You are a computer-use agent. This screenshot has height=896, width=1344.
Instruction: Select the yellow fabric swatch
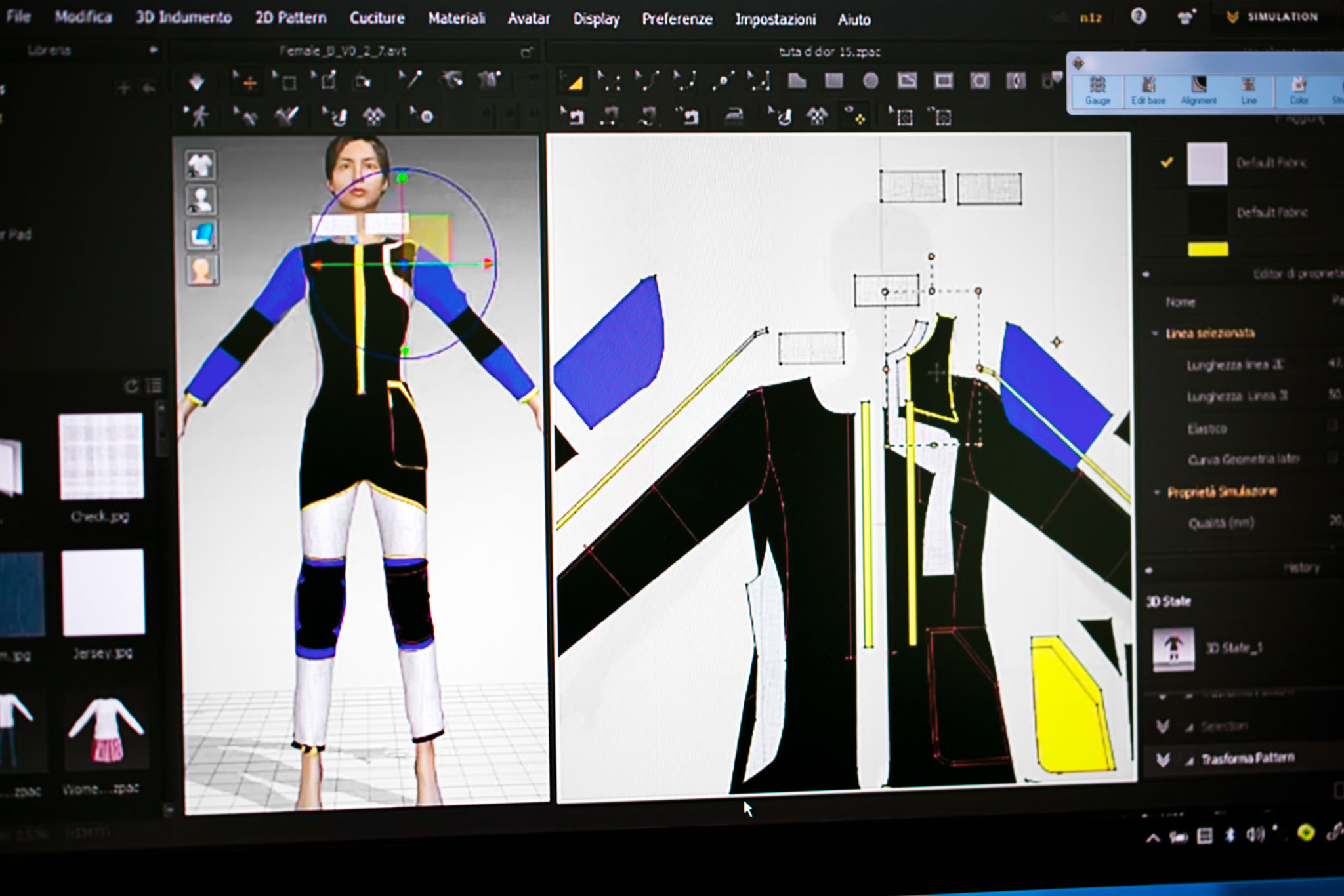(1207, 249)
